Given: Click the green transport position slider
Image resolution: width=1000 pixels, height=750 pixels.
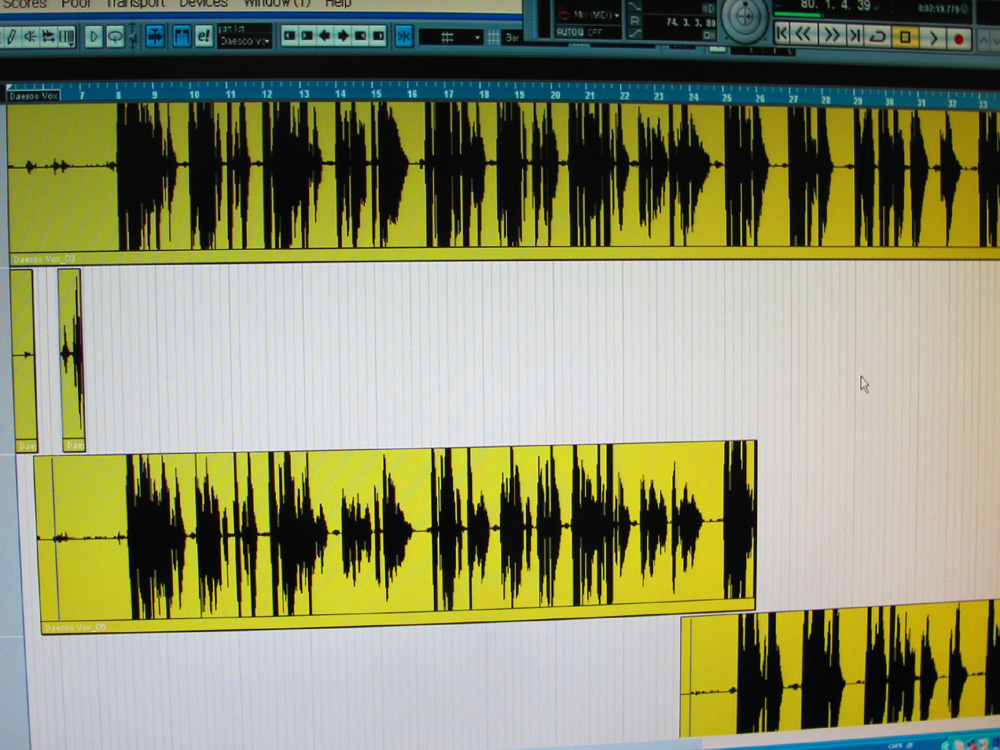Looking at the screenshot, I should (x=798, y=15).
